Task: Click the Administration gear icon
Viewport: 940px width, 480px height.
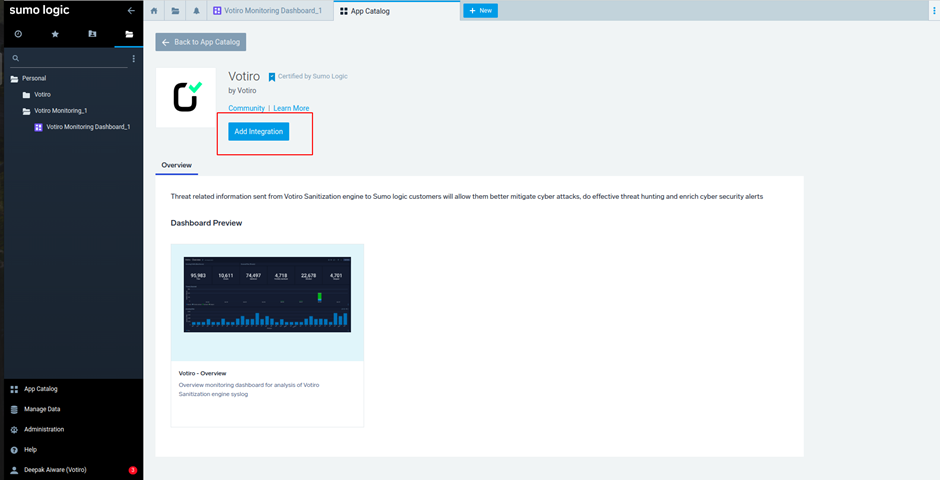Action: point(14,430)
